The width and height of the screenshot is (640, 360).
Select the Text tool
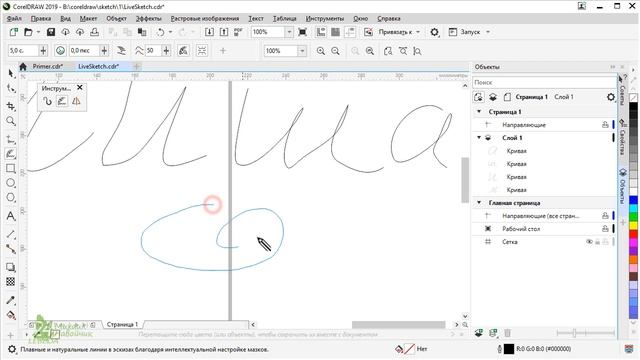click(11, 216)
